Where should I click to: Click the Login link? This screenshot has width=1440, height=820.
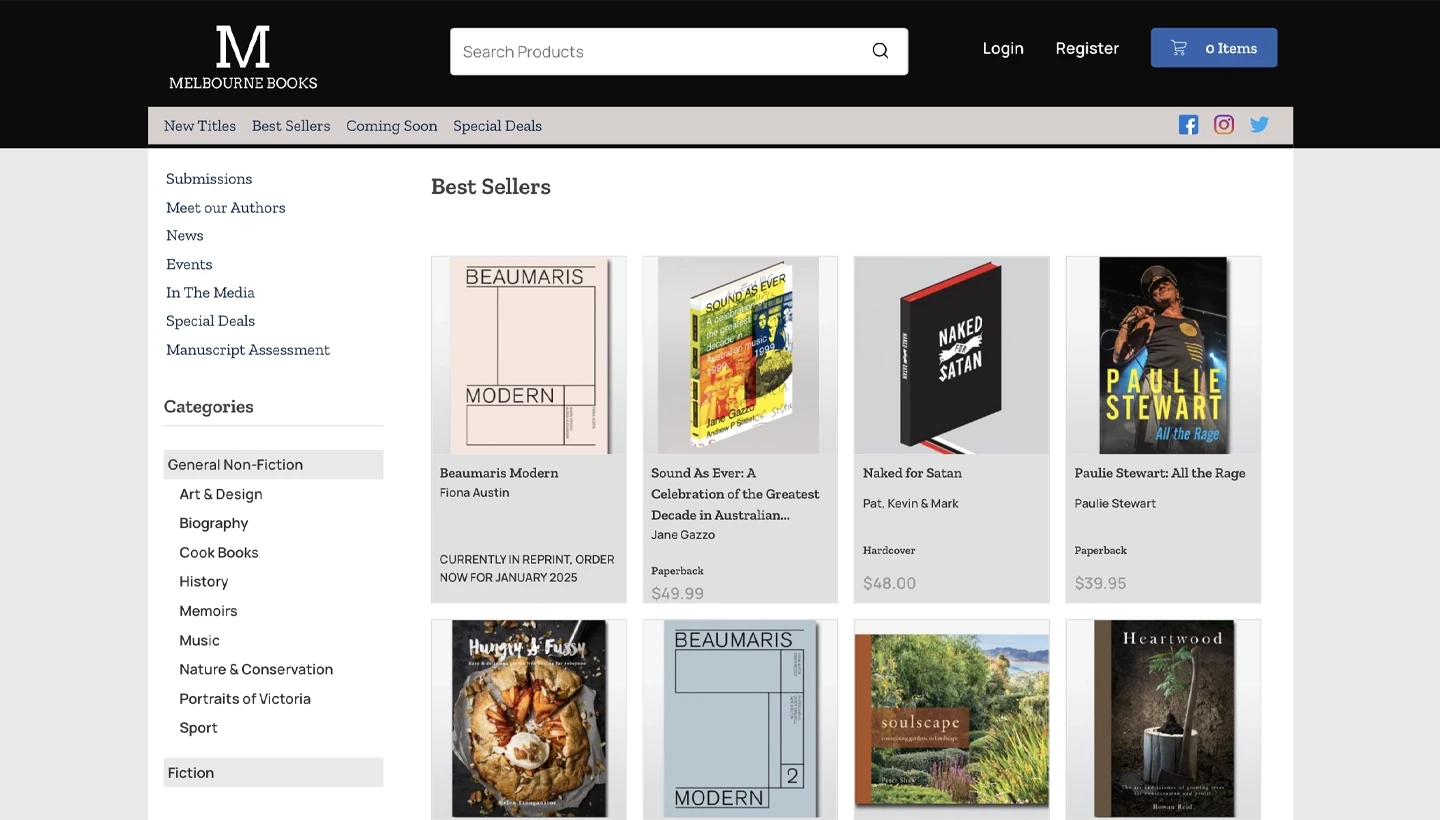[1003, 48]
